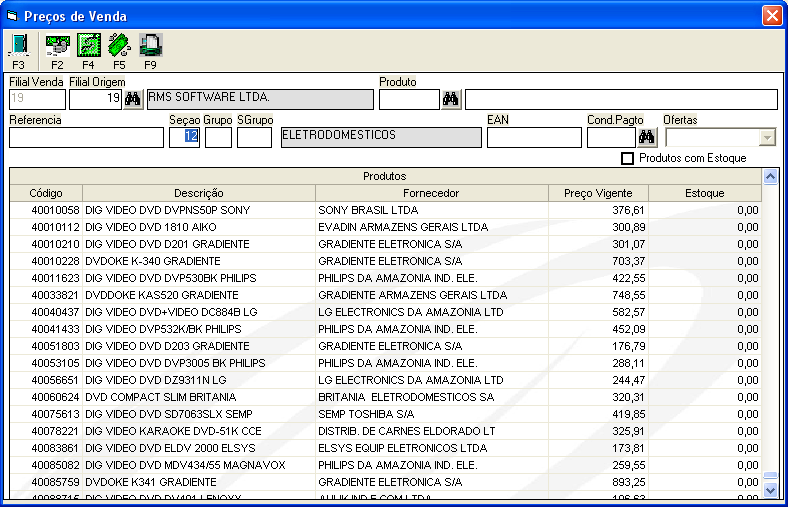The width and height of the screenshot is (788, 507).
Task: Select row DVDDOKE KAS520 GRADIENTE
Action: click(x=385, y=295)
